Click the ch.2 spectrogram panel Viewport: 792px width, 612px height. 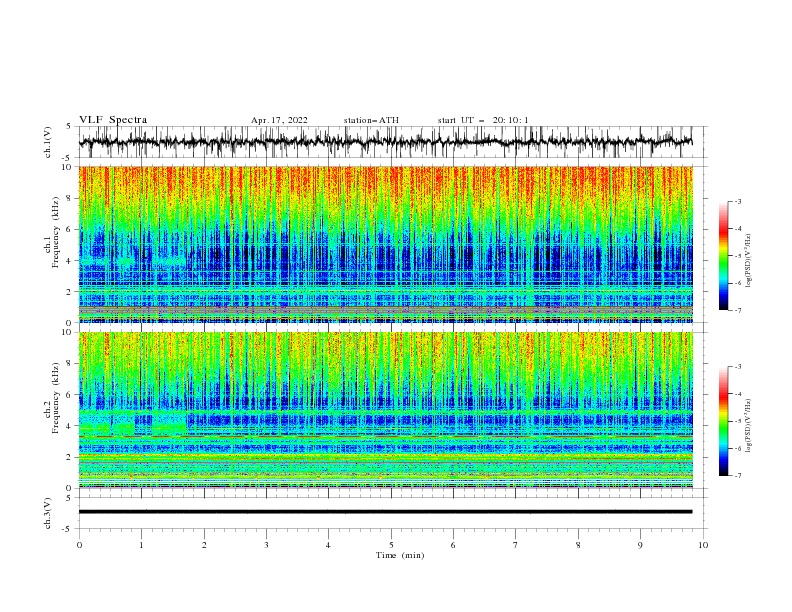click(x=385, y=410)
